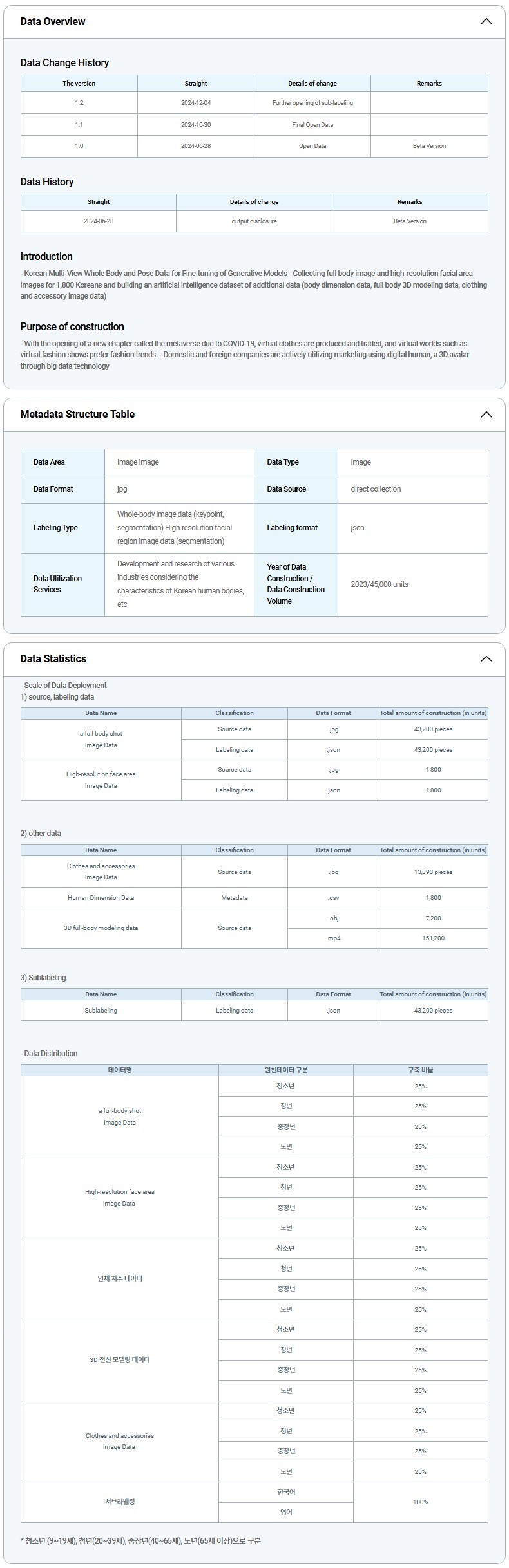Image resolution: width=509 pixels, height=1568 pixels.
Task: Collapse the Data Overview section chevron
Action: click(x=486, y=22)
